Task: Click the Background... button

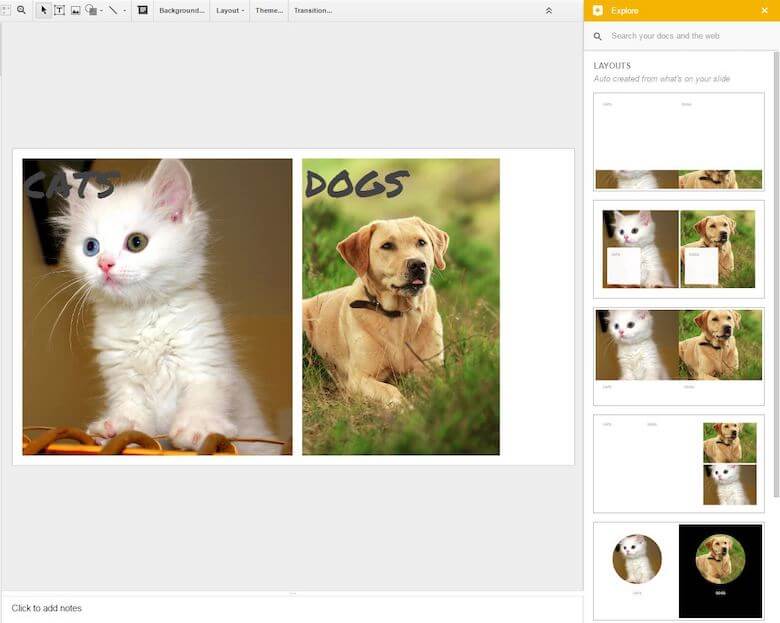Action: click(181, 10)
